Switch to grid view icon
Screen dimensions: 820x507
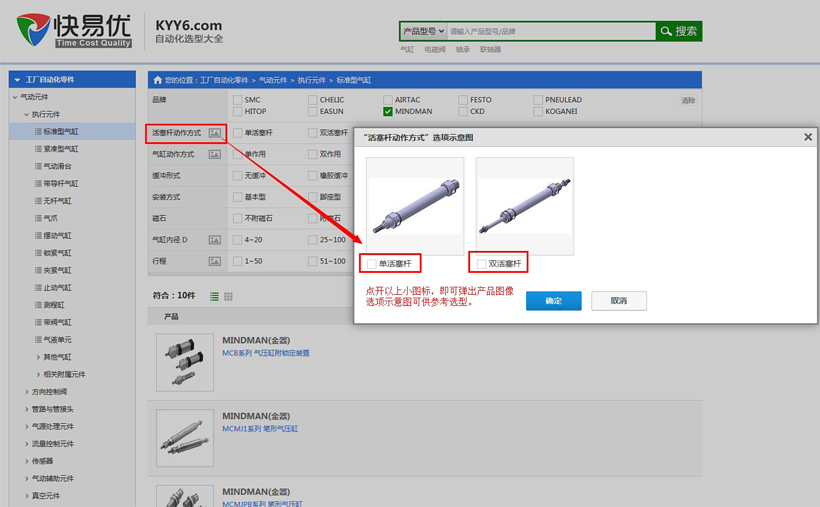[229, 297]
